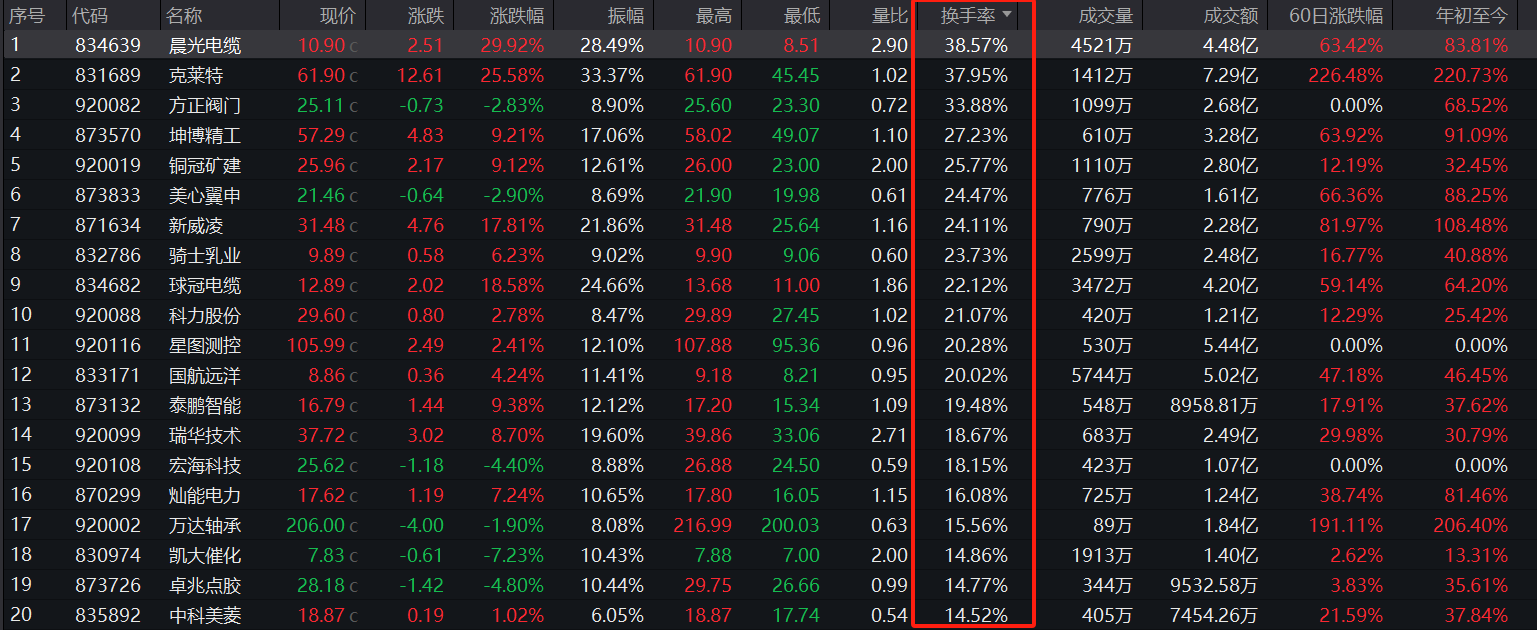Select the 9532.58万 amount cell
Viewport: 1537px width, 630px height.
pyautogui.click(x=1213, y=585)
